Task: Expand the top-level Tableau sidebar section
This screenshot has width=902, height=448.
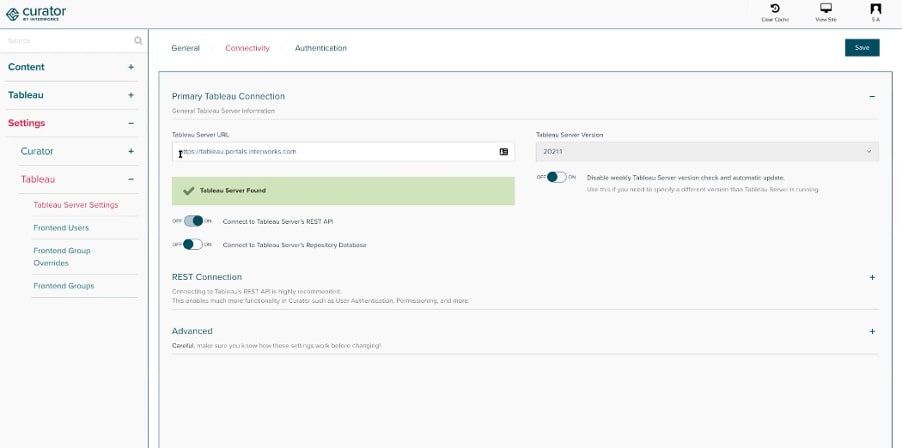Action: coord(131,95)
